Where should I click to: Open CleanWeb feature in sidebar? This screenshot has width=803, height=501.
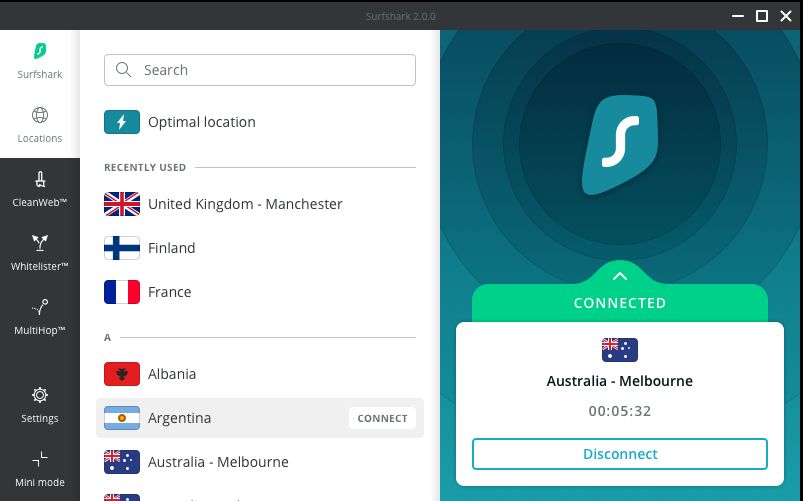39,190
